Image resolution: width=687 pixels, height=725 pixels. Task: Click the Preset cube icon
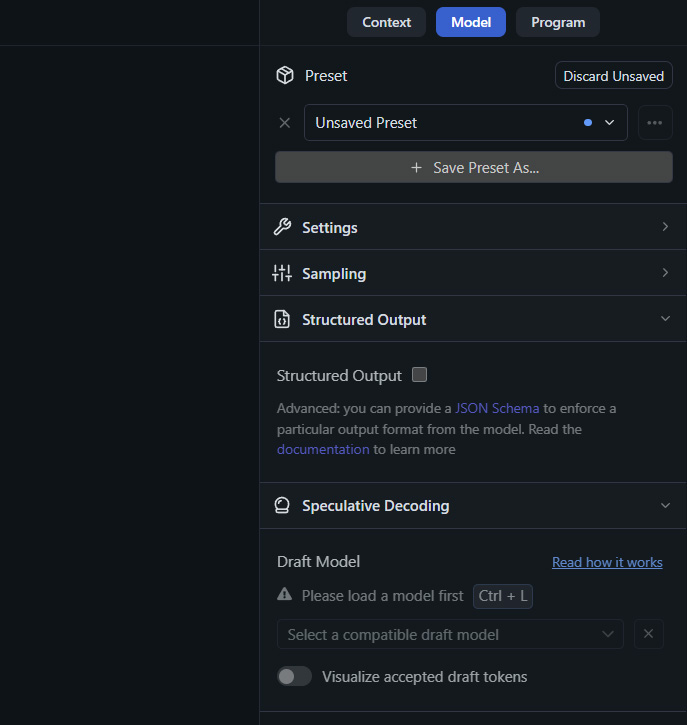tap(285, 76)
